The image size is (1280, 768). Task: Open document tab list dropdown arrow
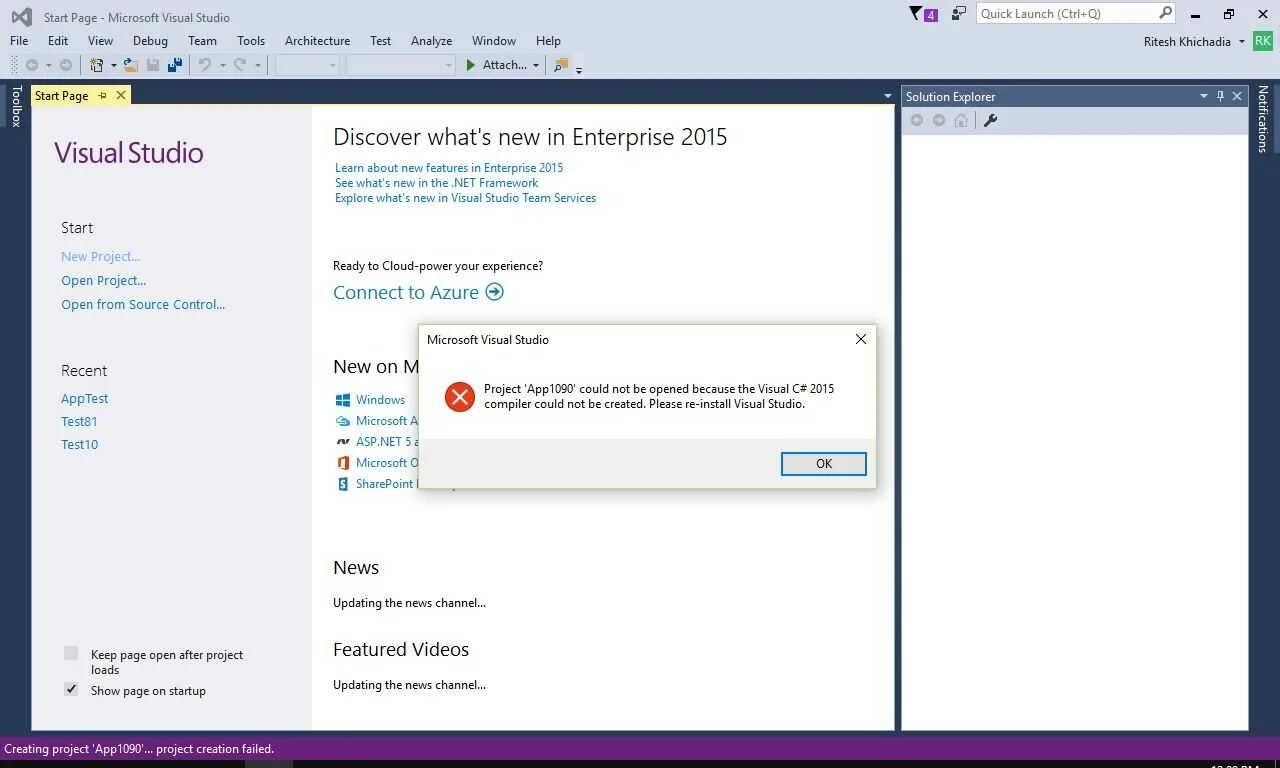click(887, 96)
